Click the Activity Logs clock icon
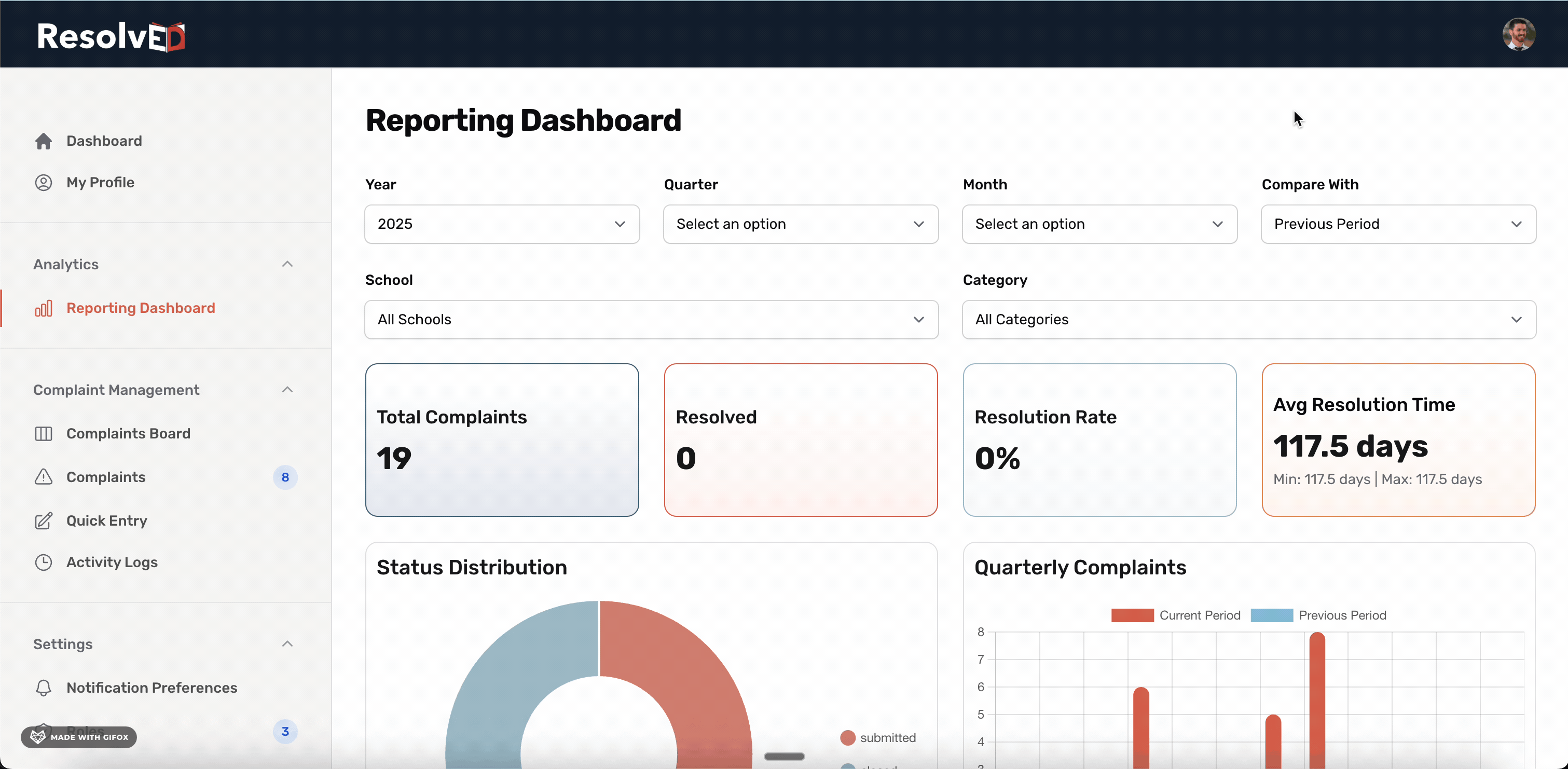 (x=43, y=562)
